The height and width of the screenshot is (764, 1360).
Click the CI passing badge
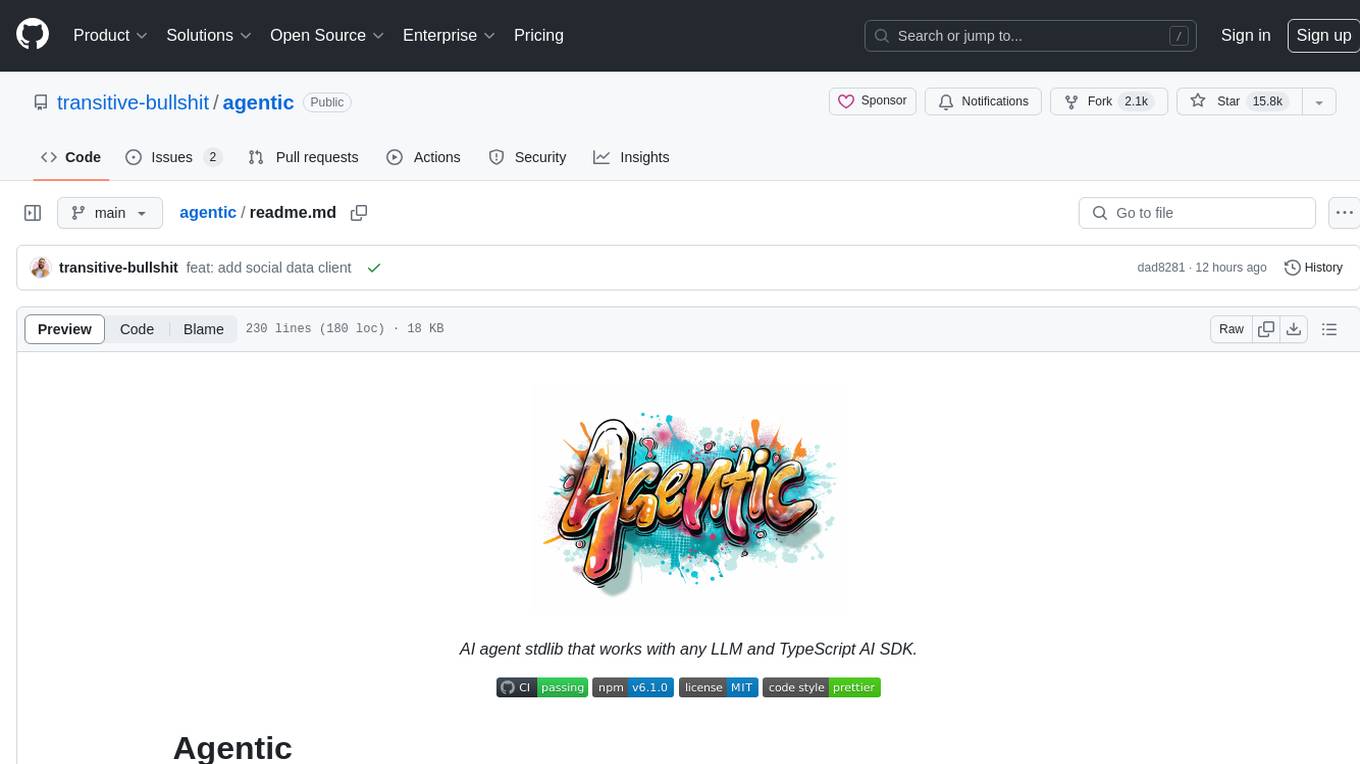(542, 687)
